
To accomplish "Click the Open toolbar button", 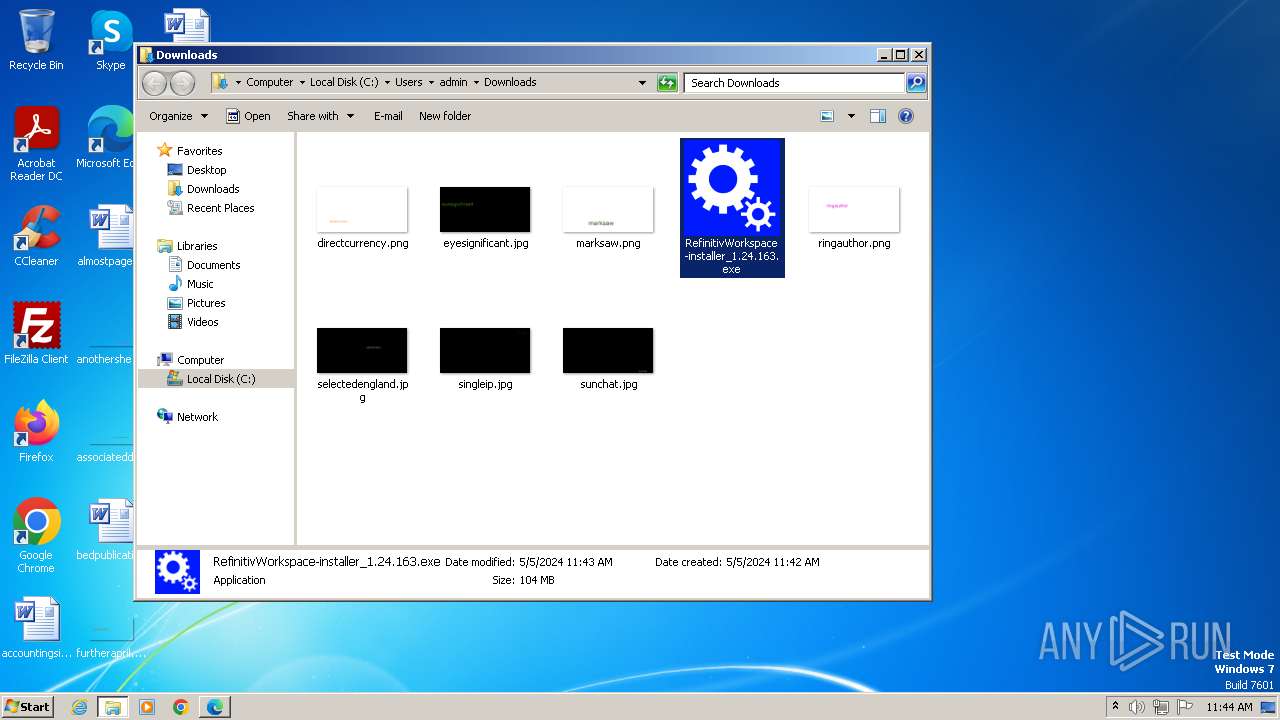I will pos(248,116).
